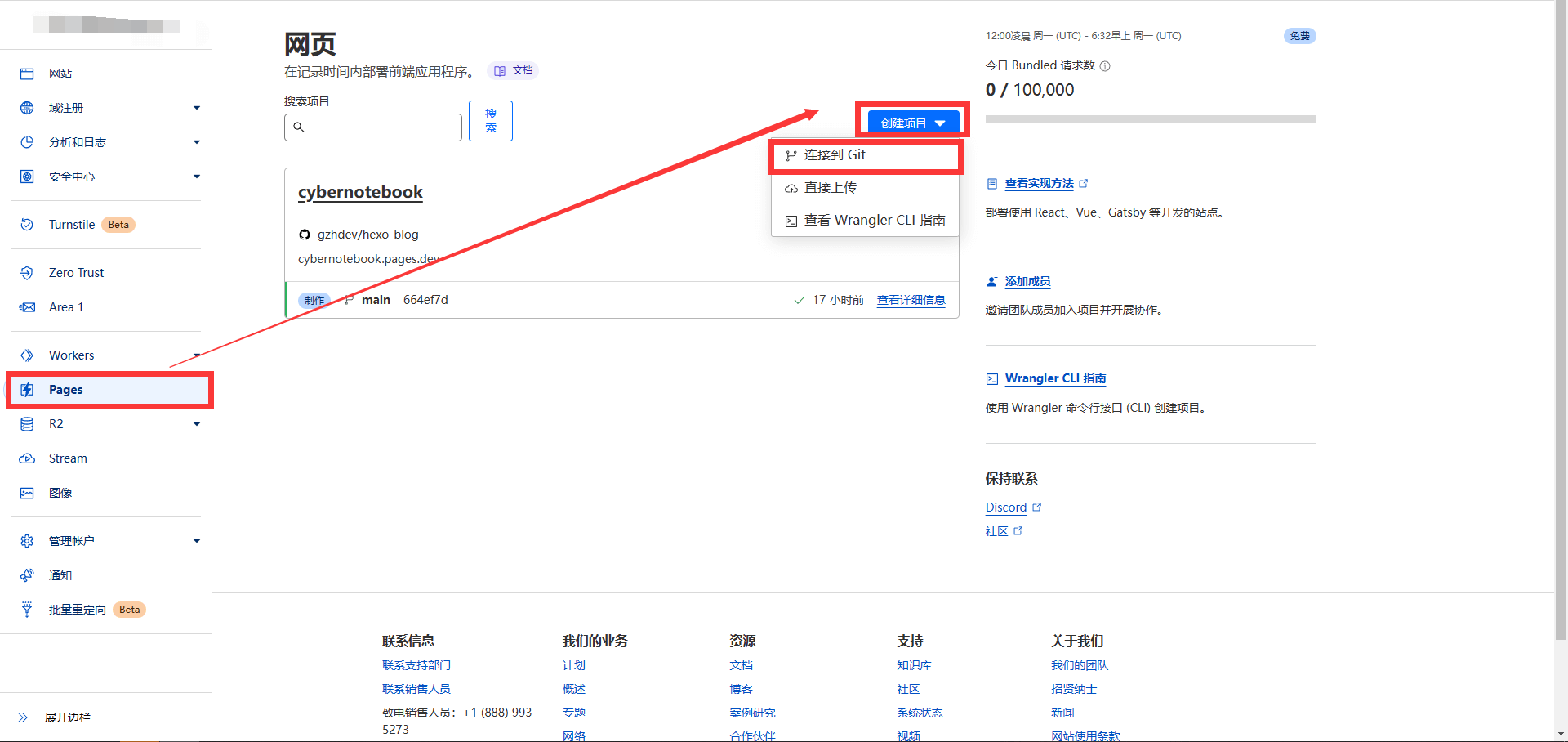Screen dimensions: 1568x742
Task: Click the Zero Trust icon
Action: (x=27, y=273)
